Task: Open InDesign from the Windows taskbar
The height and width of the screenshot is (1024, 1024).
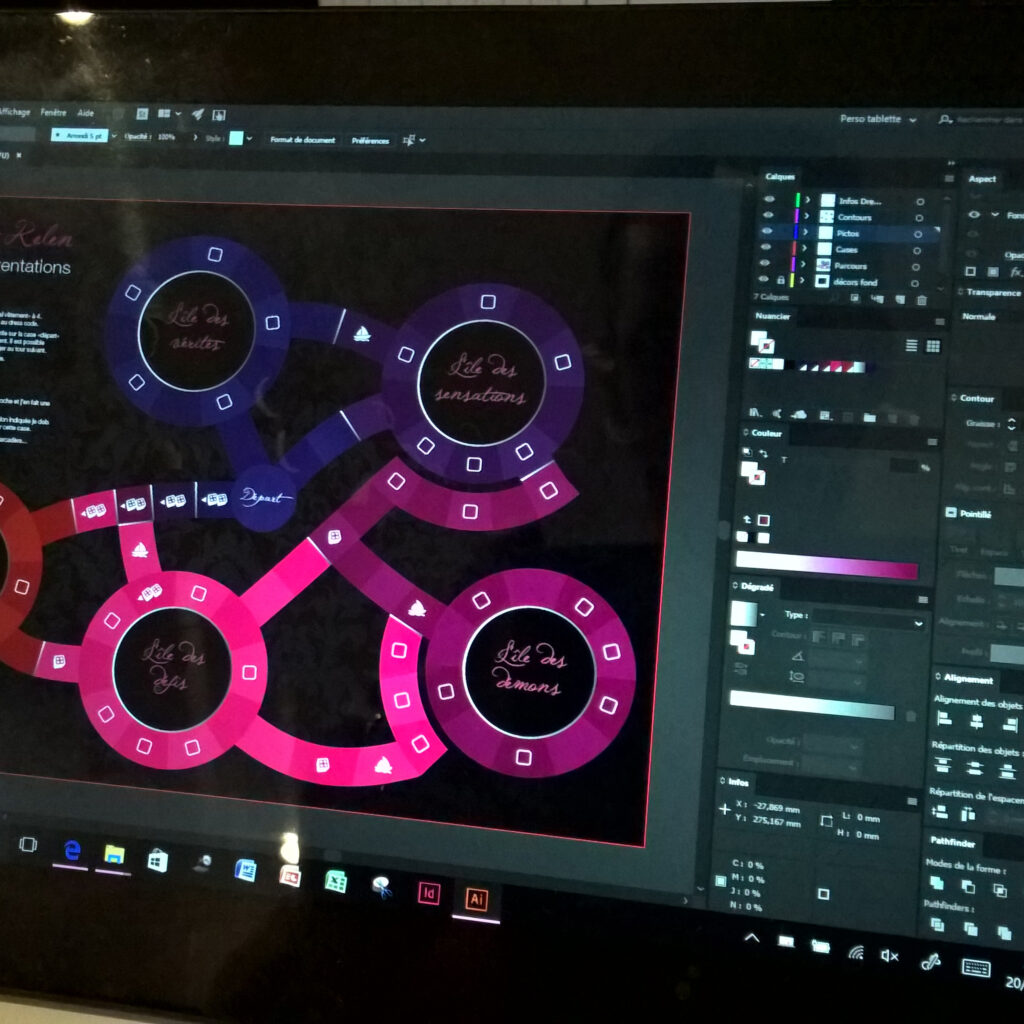Action: 428,893
